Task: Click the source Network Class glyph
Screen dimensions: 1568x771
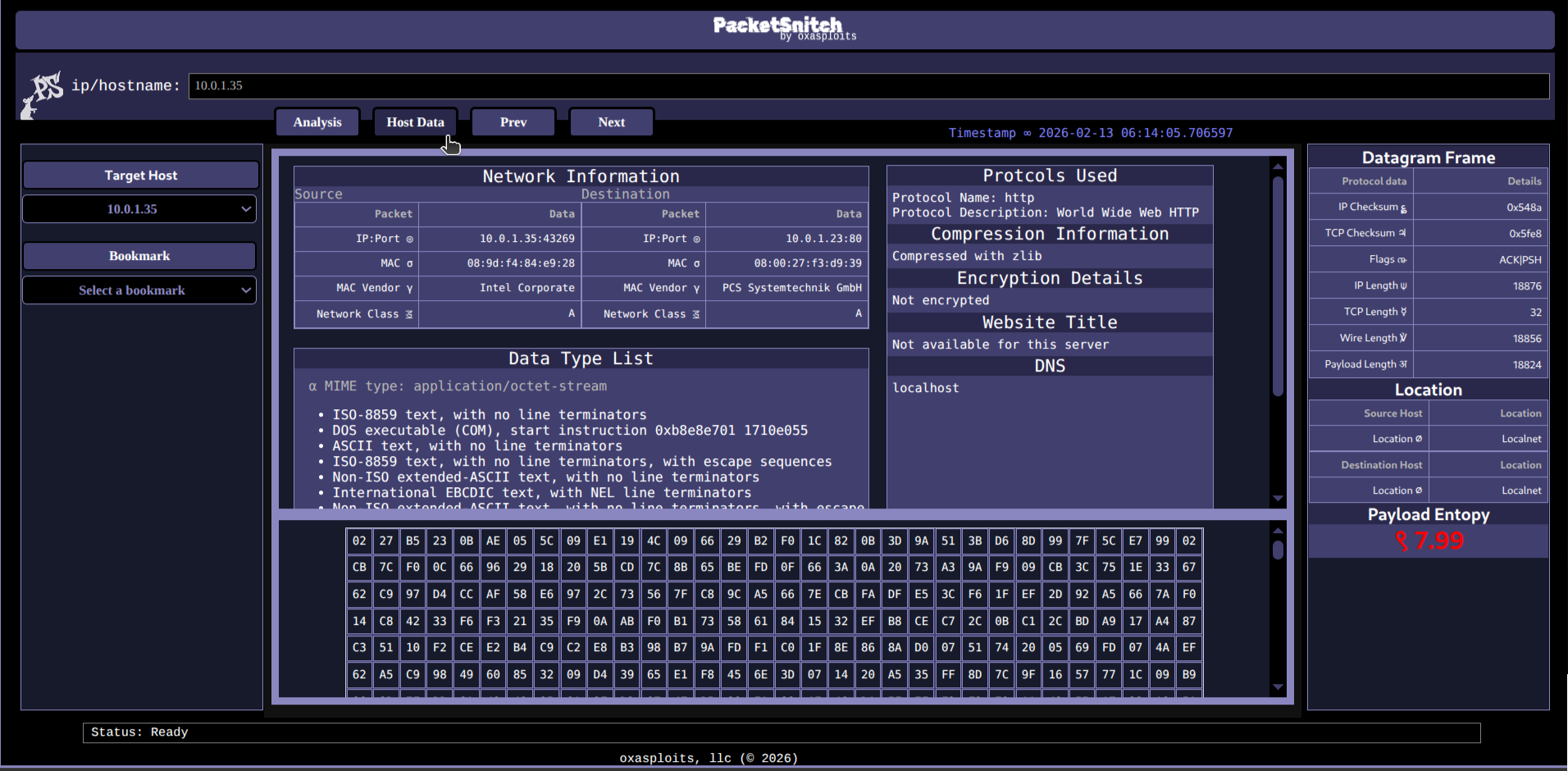Action: point(408,314)
